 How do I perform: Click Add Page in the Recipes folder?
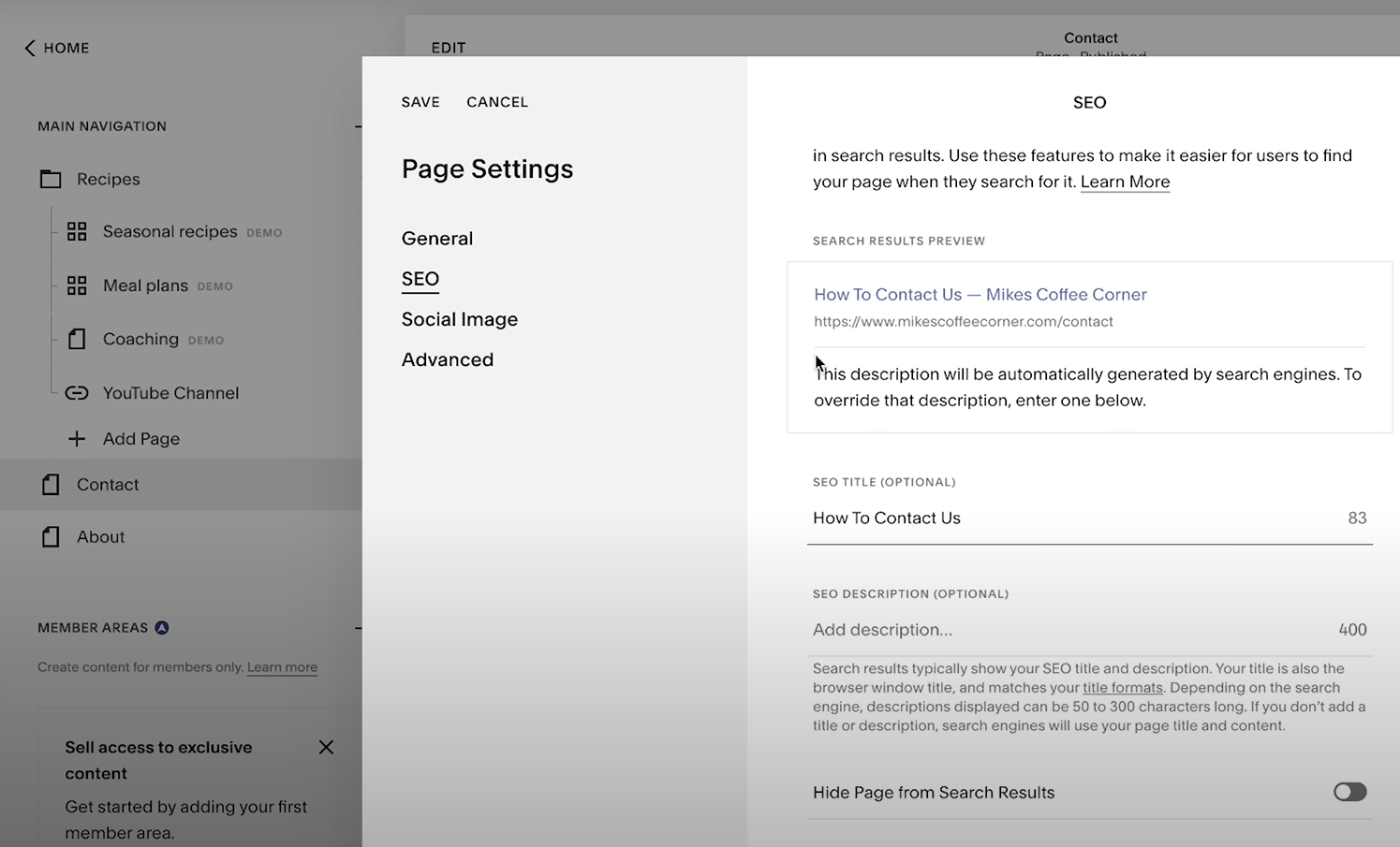(x=141, y=438)
